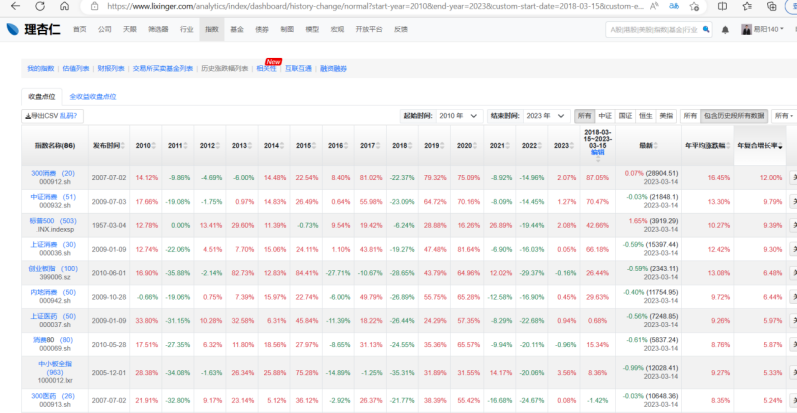Add this page to favorites with the star-plus icon
Viewport: 797px width, 413px height.
coord(694,6)
